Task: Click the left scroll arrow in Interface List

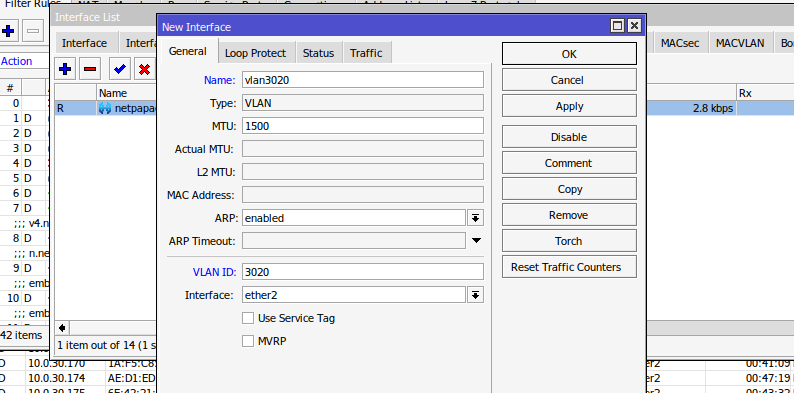Action: pyautogui.click(x=62, y=328)
